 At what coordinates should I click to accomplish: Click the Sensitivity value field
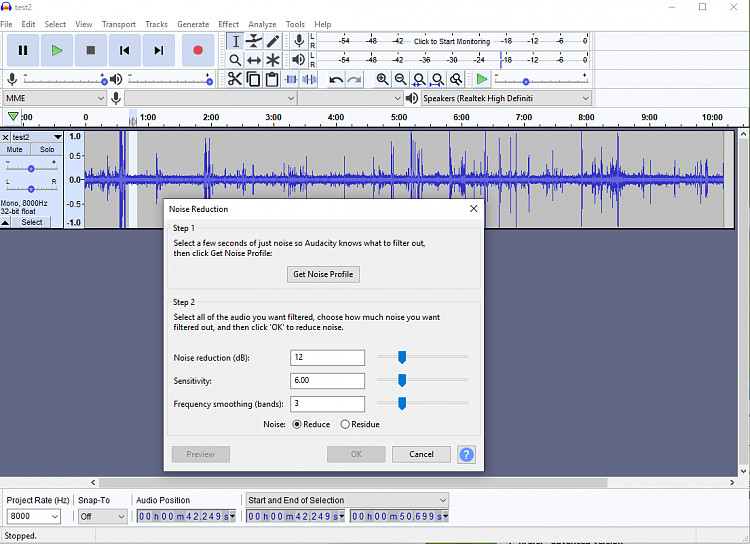click(327, 380)
